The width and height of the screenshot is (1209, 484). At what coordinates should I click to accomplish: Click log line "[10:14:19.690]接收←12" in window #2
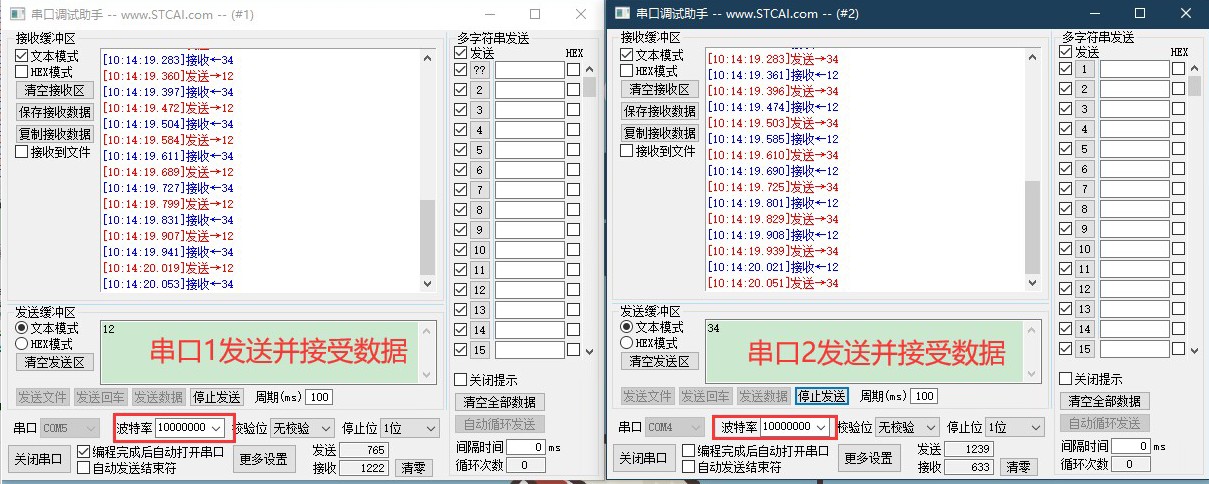pos(773,171)
